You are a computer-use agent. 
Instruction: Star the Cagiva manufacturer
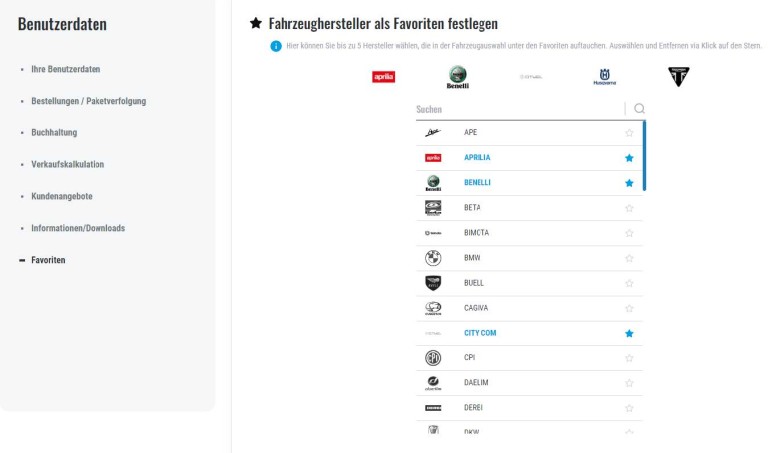(x=629, y=308)
